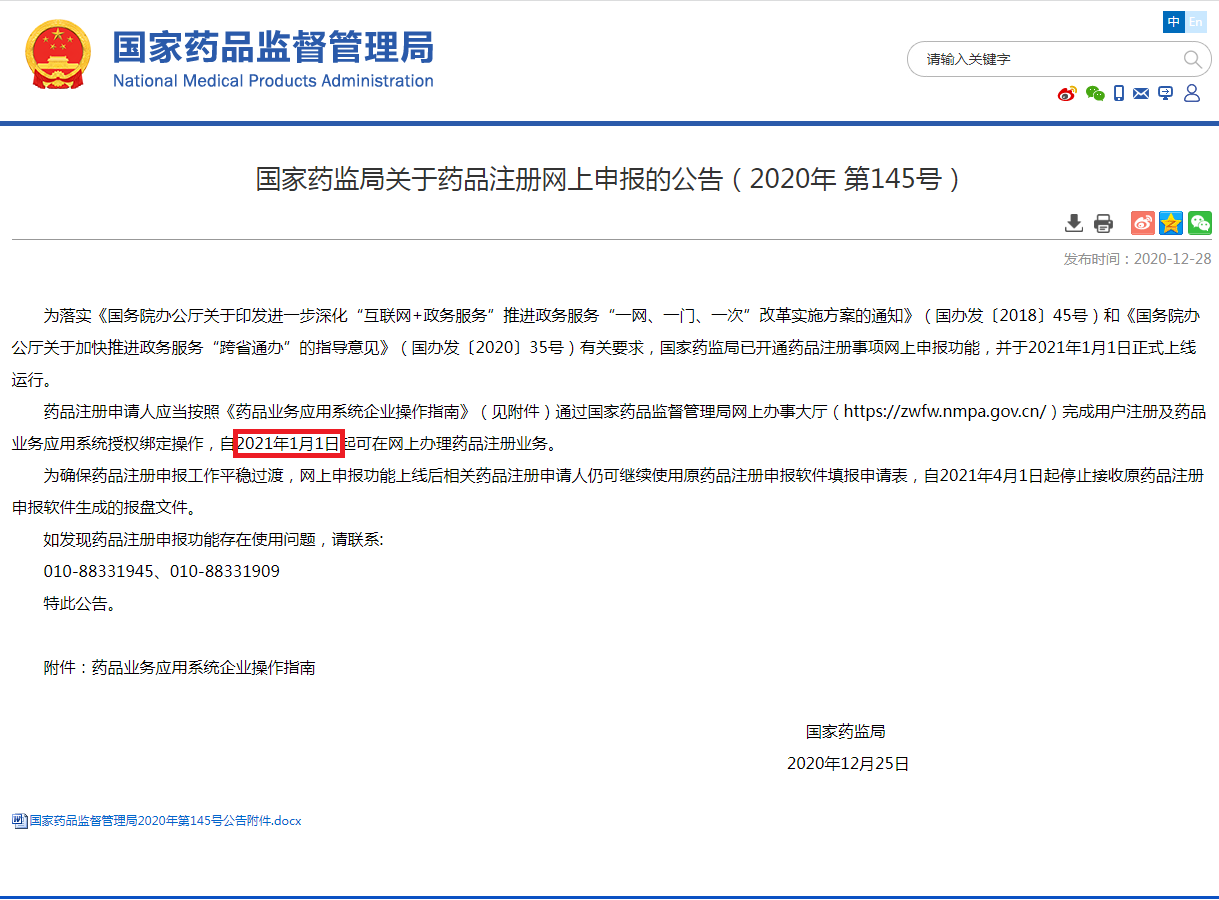Open the user account icon

tap(1191, 93)
